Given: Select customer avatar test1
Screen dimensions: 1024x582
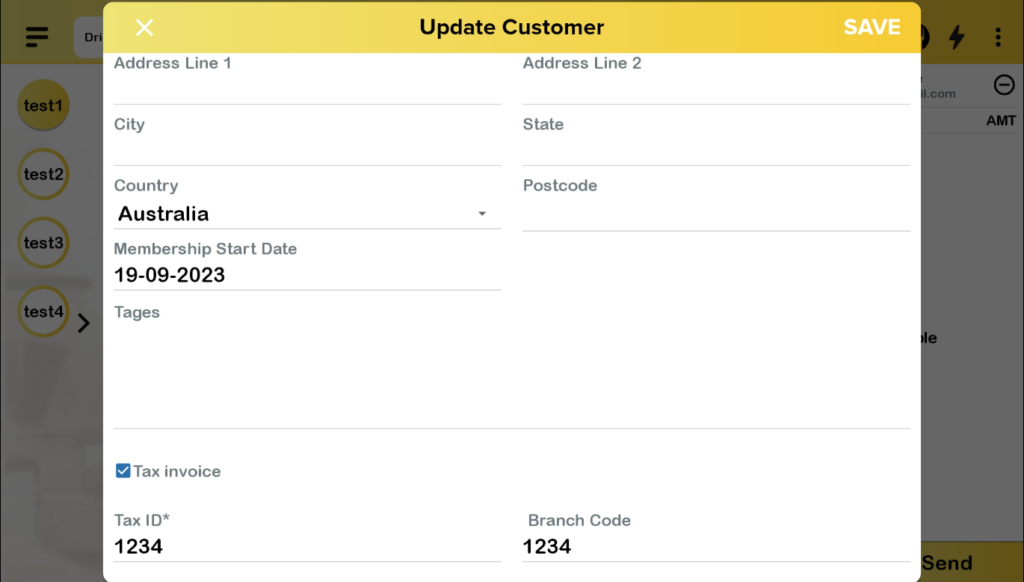Looking at the screenshot, I should point(43,105).
